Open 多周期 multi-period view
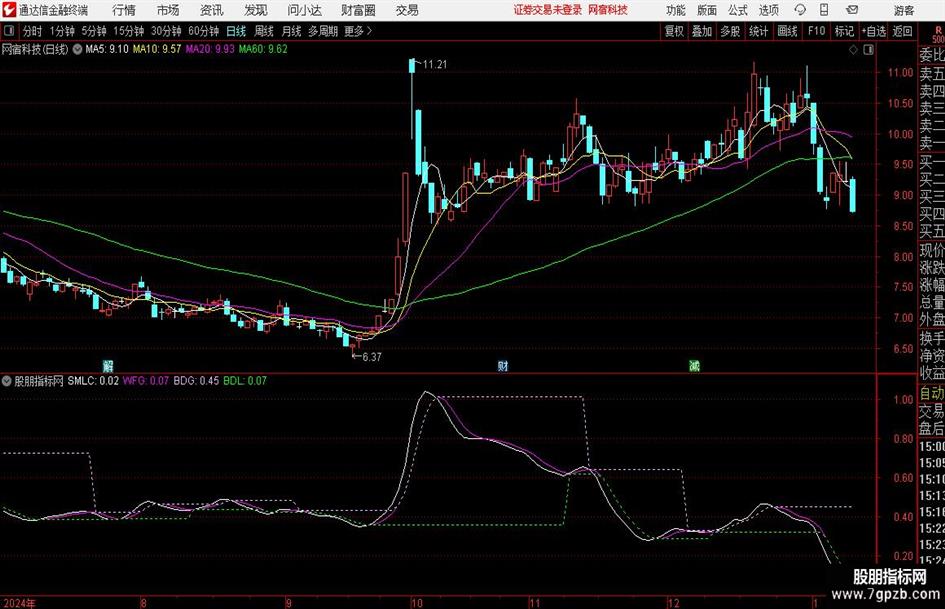The width and height of the screenshot is (945, 609). click(x=323, y=31)
